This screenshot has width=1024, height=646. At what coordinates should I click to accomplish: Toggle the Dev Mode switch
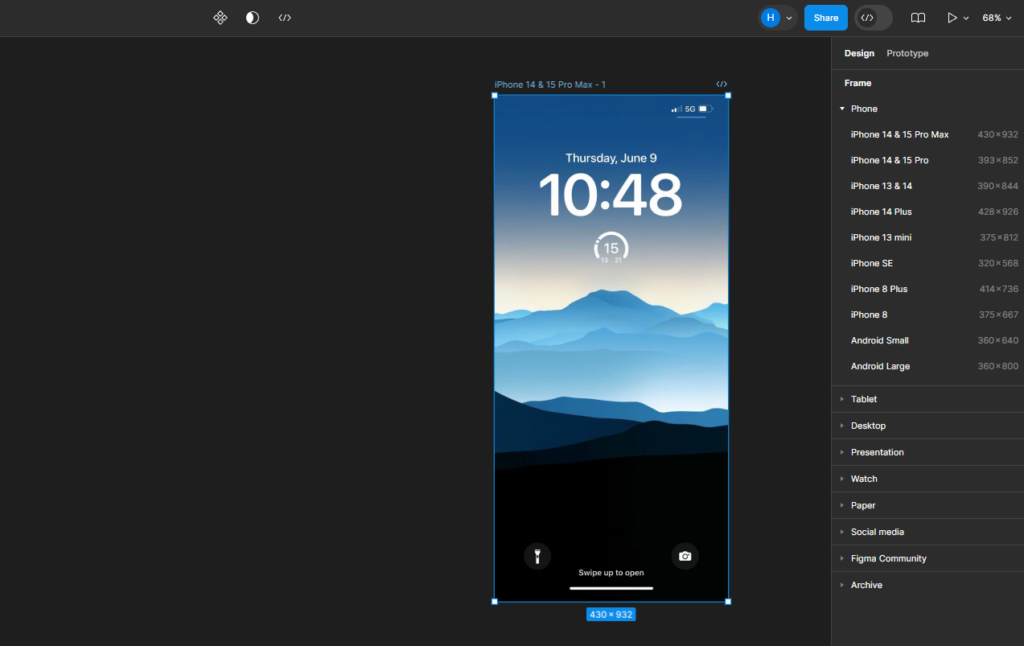pyautogui.click(x=873, y=18)
